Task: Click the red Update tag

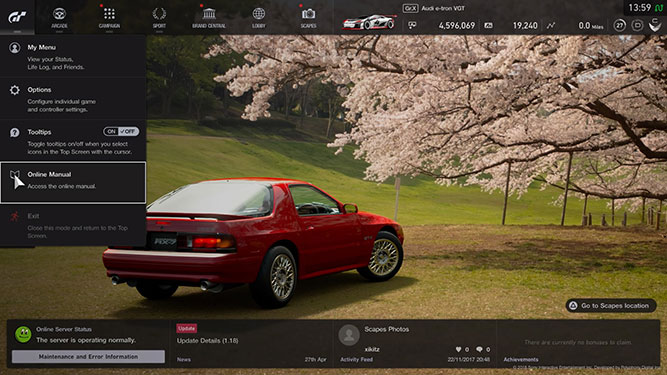Action: click(186, 328)
